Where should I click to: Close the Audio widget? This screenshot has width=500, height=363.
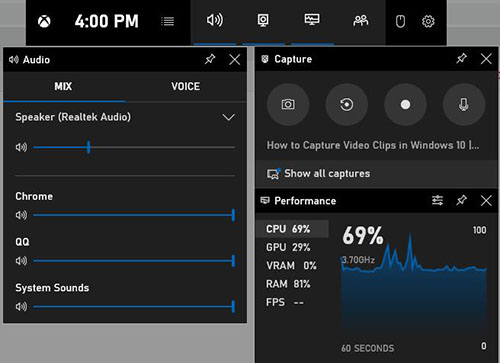235,60
